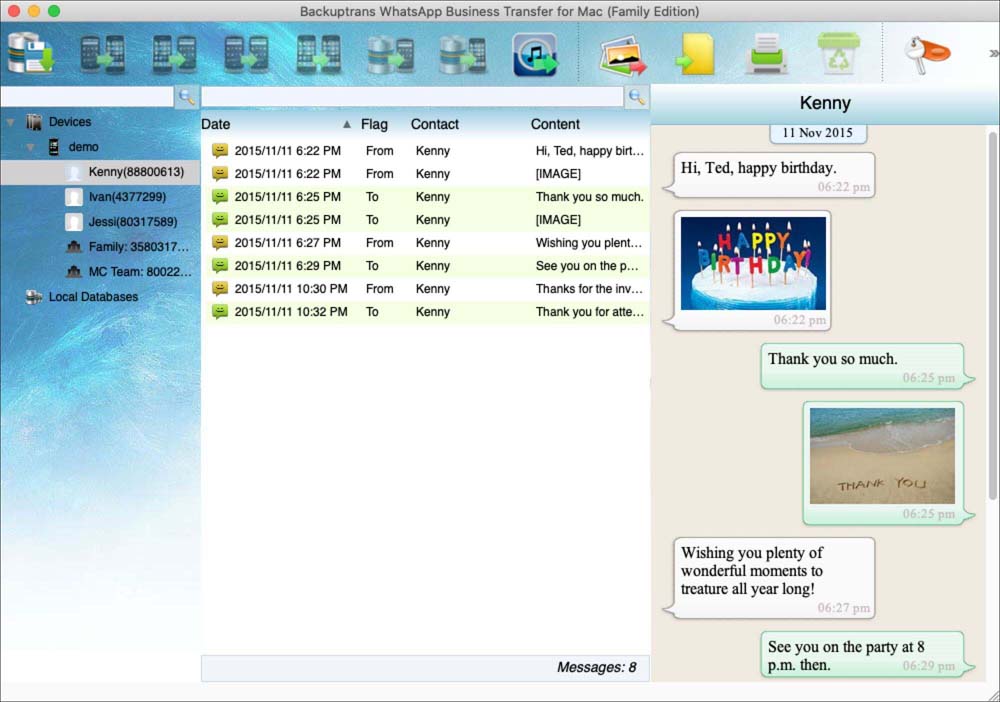Open the Thank You beach sand image thumbnail
This screenshot has width=1000, height=702.
click(882, 456)
